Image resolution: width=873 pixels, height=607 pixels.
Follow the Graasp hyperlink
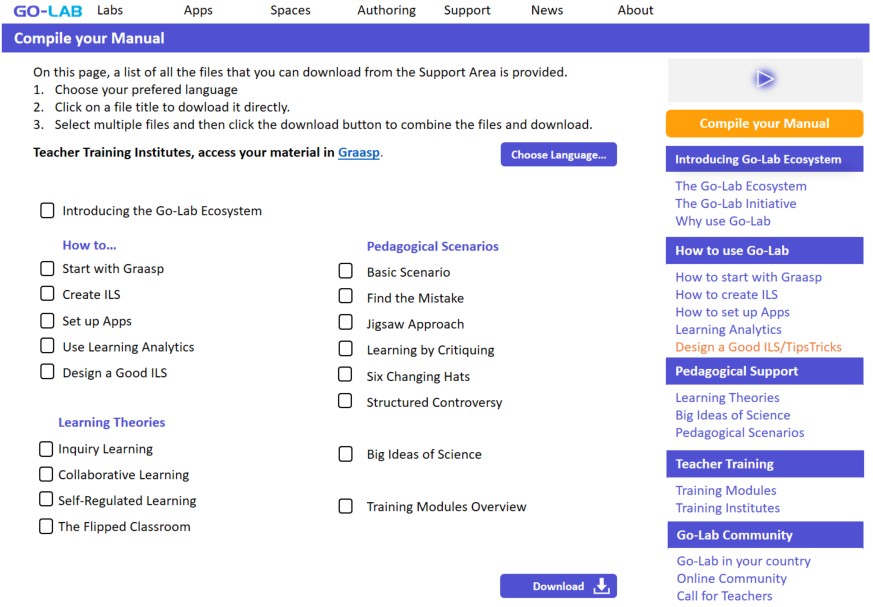point(359,153)
